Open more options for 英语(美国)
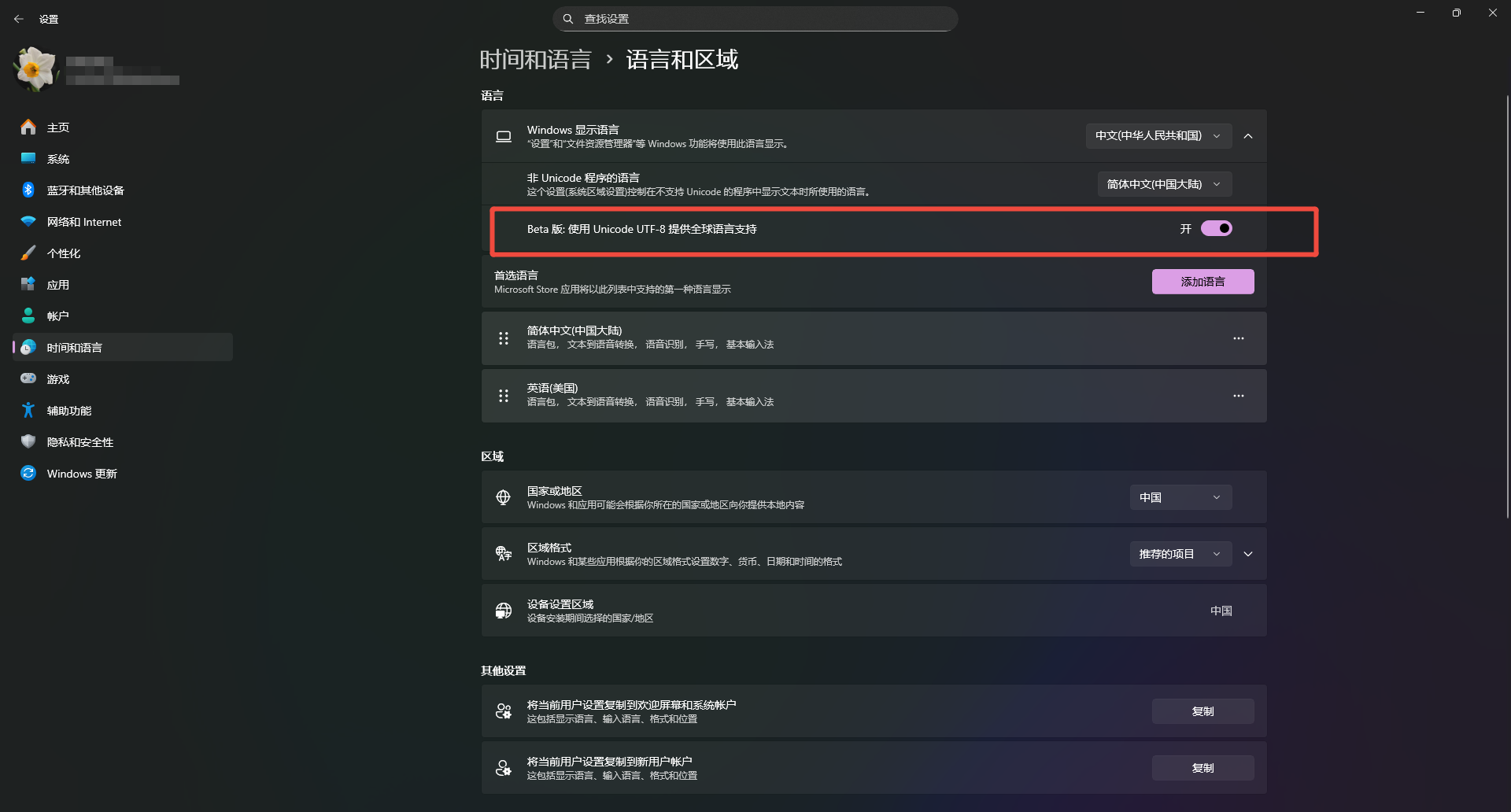Viewport: 1511px width, 812px height. [1238, 396]
